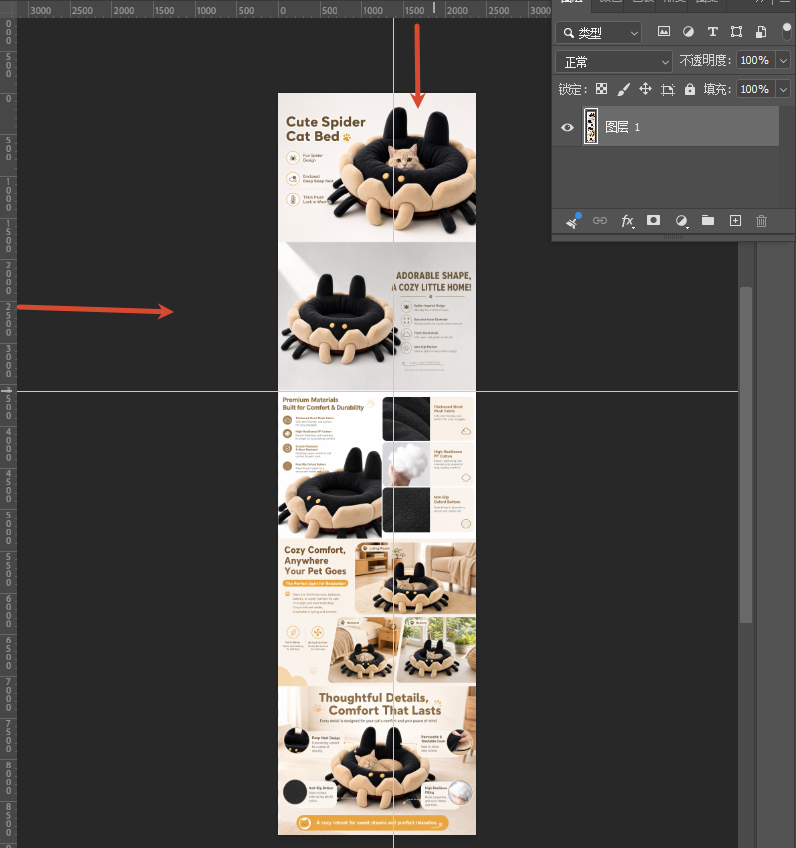This screenshot has height=848, width=796.
Task: Create a new layer group folder
Action: [708, 220]
